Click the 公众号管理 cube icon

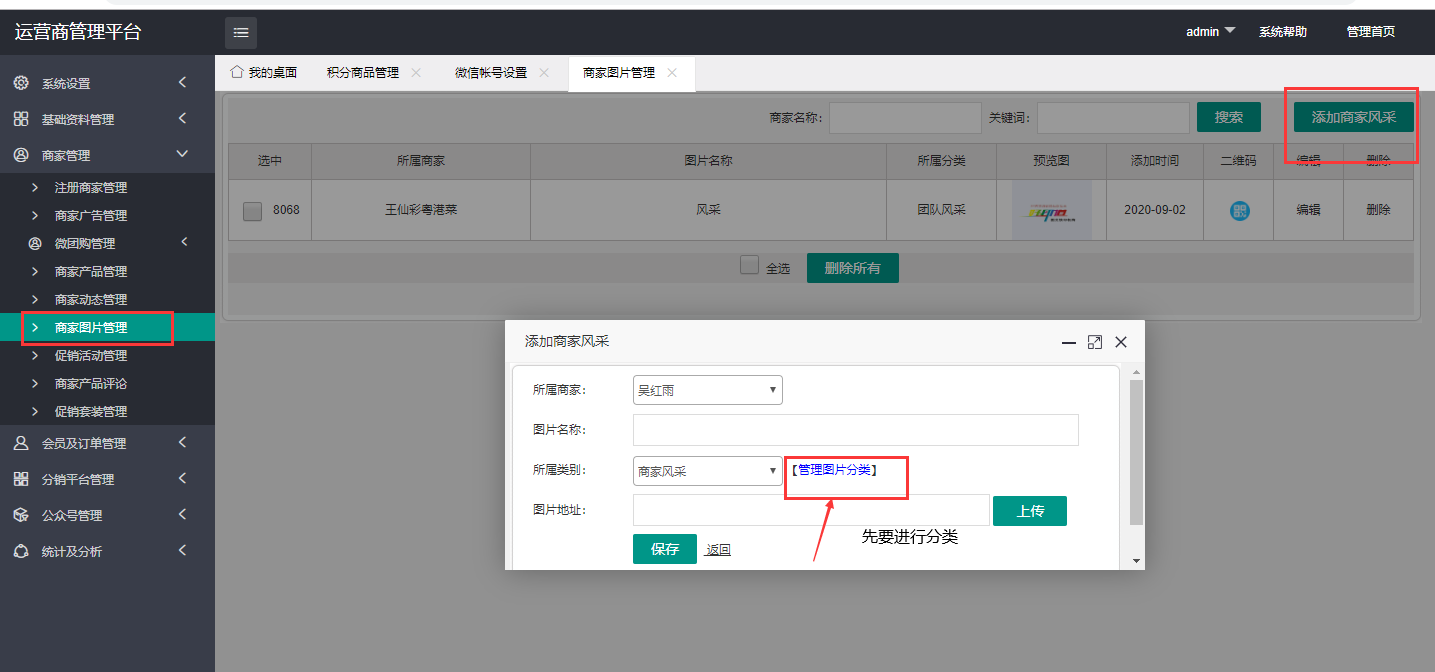(21, 515)
